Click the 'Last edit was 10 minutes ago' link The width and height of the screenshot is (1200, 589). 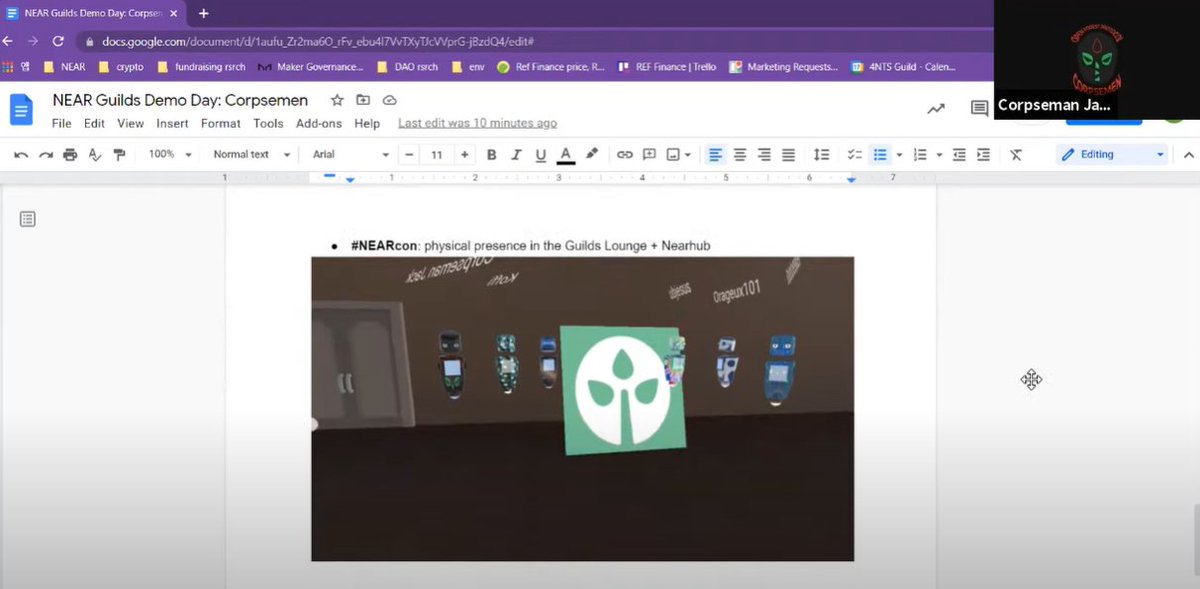coord(477,123)
